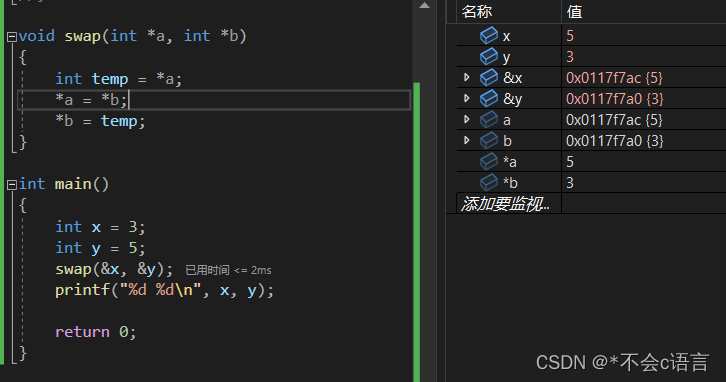Click the return 0; line
The image size is (726, 382).
[95, 332]
